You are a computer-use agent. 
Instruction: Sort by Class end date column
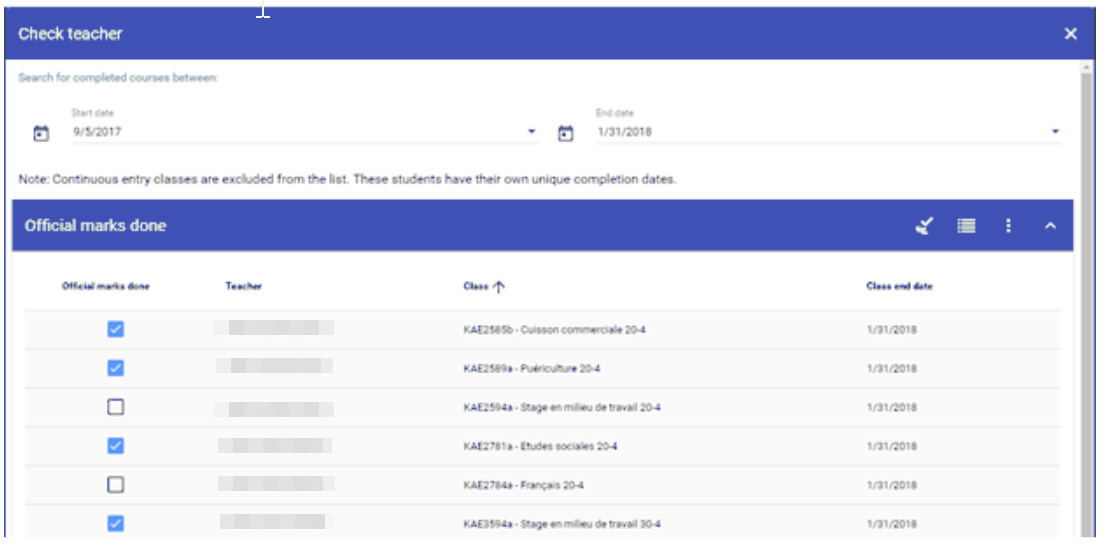899,286
